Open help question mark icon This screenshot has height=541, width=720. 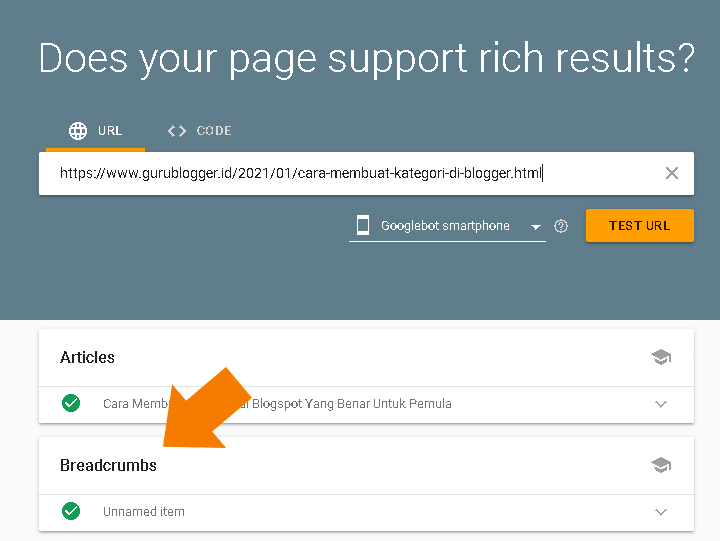(561, 226)
